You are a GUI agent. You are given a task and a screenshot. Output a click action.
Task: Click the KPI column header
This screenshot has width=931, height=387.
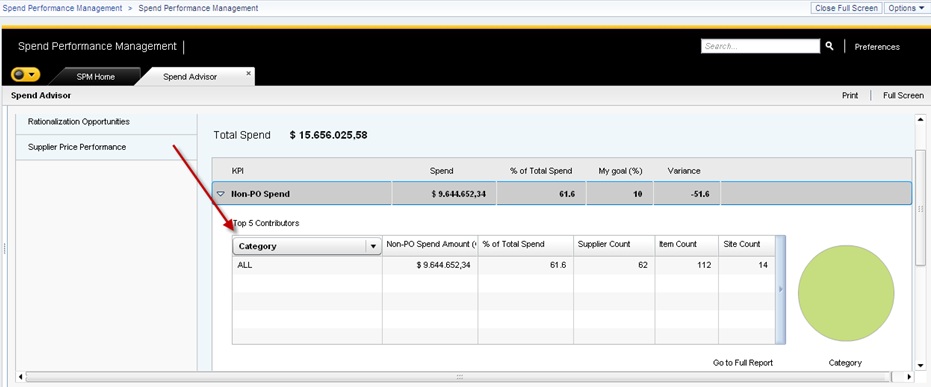pyautogui.click(x=238, y=171)
